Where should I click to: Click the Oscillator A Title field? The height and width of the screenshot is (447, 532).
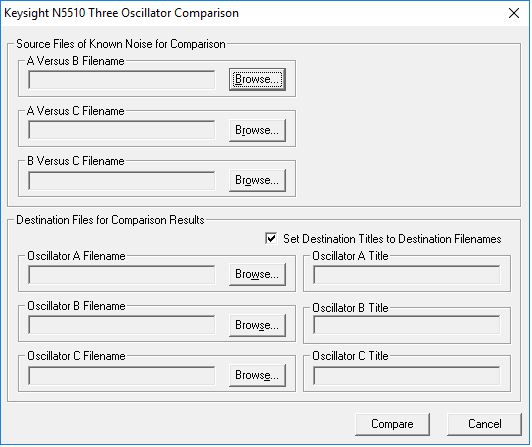point(406,275)
